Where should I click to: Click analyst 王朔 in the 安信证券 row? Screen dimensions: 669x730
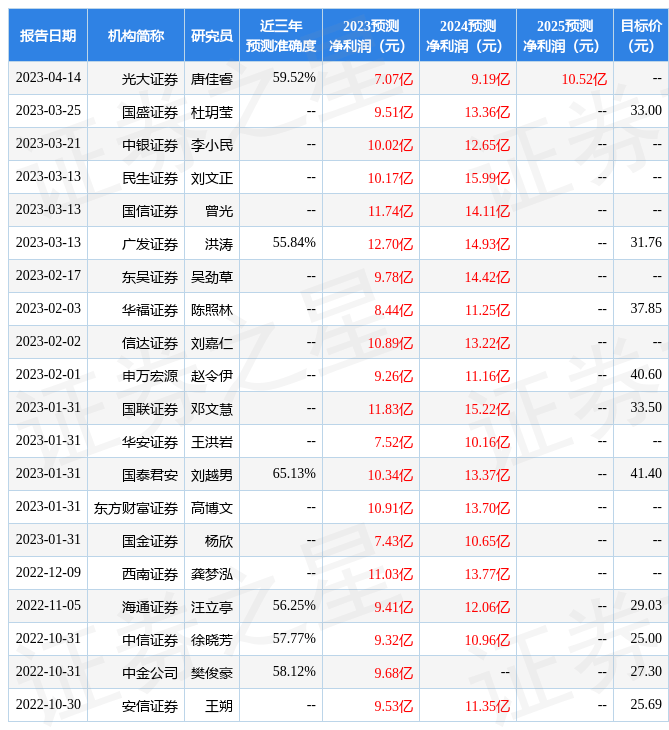click(x=219, y=706)
